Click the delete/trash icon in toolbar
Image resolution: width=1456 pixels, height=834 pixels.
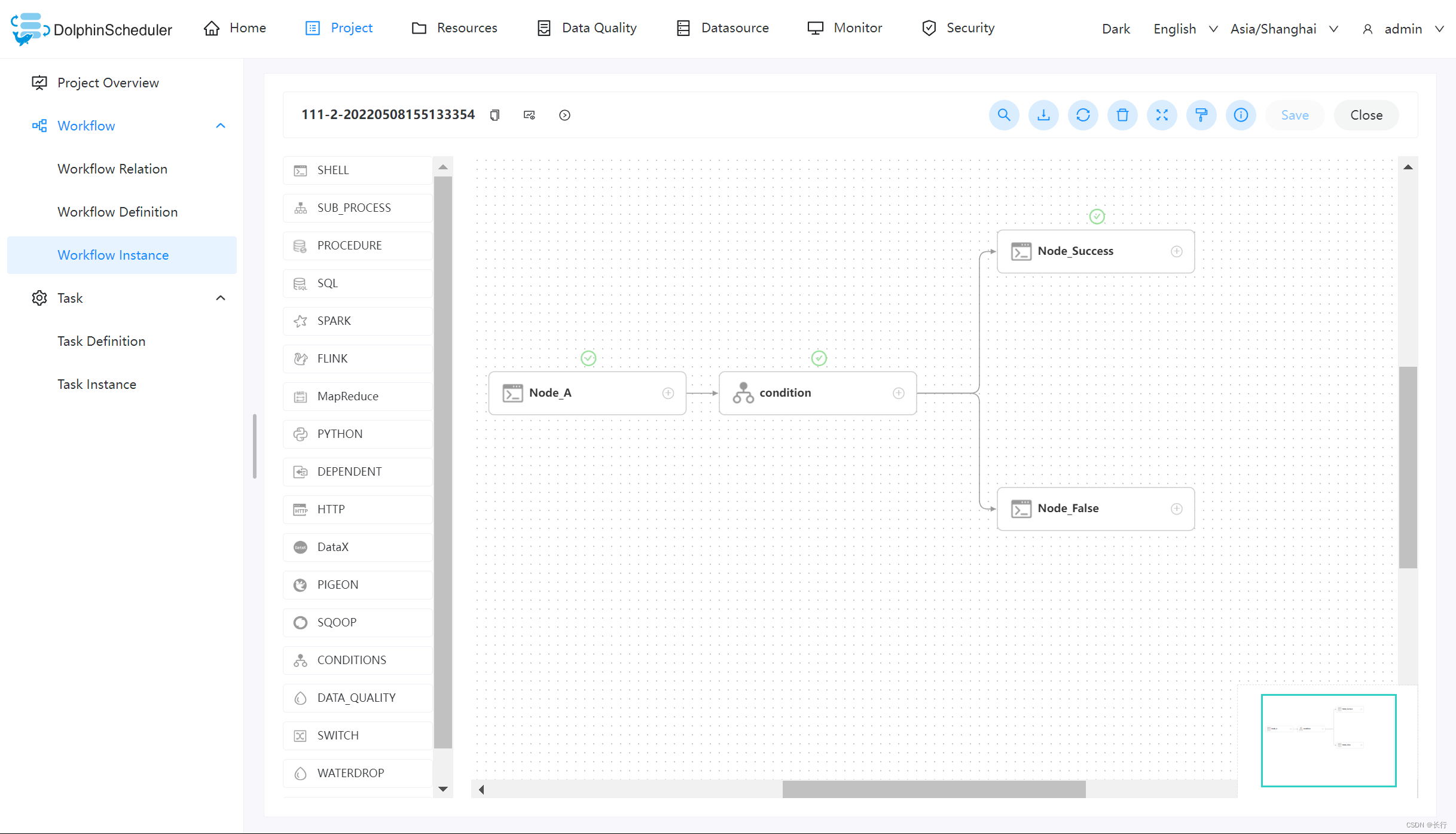pos(1123,115)
